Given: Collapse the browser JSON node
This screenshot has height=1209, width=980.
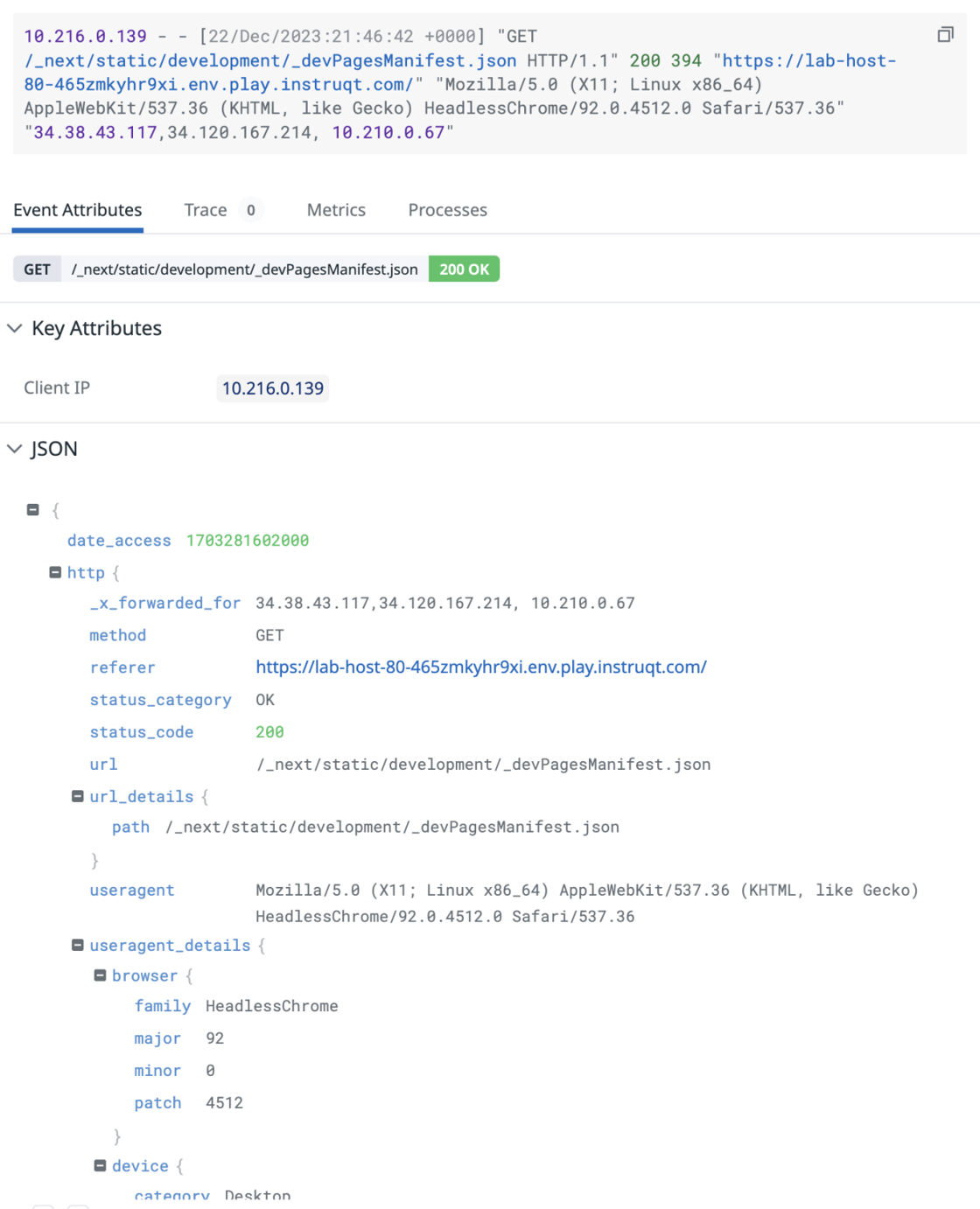Looking at the screenshot, I should [x=99, y=975].
